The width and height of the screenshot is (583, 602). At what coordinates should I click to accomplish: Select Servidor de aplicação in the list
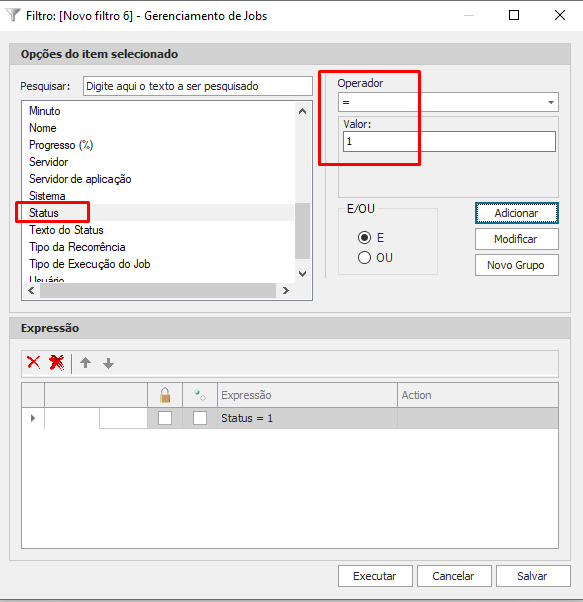(80, 179)
